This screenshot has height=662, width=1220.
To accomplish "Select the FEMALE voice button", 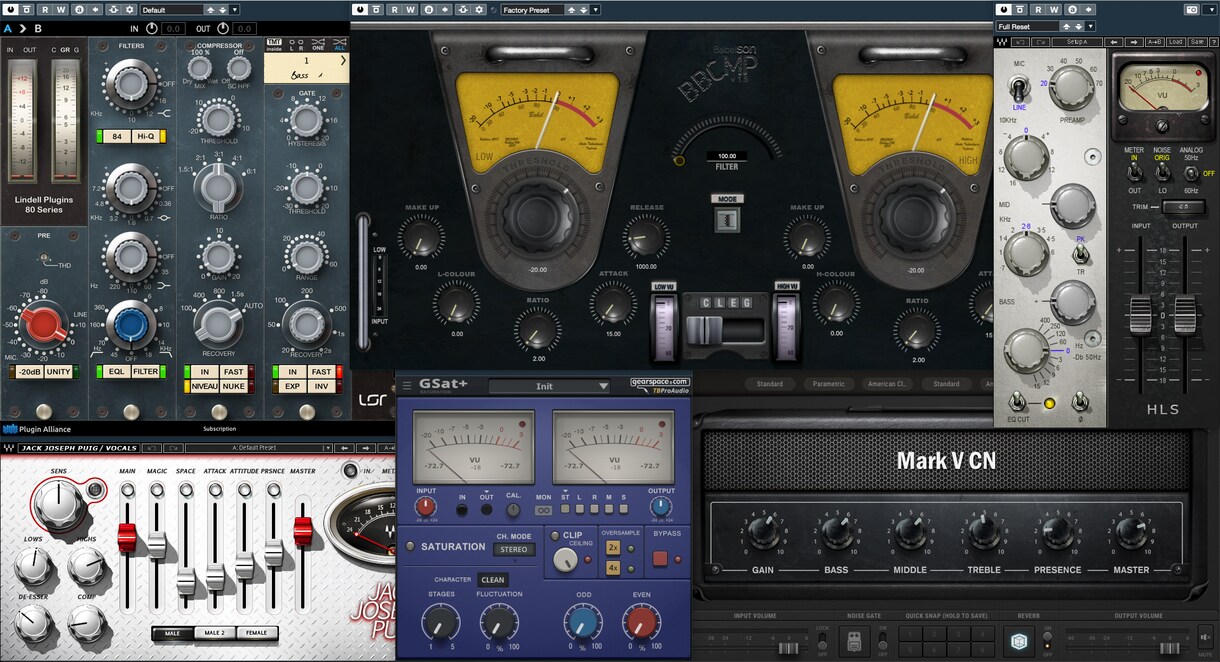I will pyautogui.click(x=256, y=633).
